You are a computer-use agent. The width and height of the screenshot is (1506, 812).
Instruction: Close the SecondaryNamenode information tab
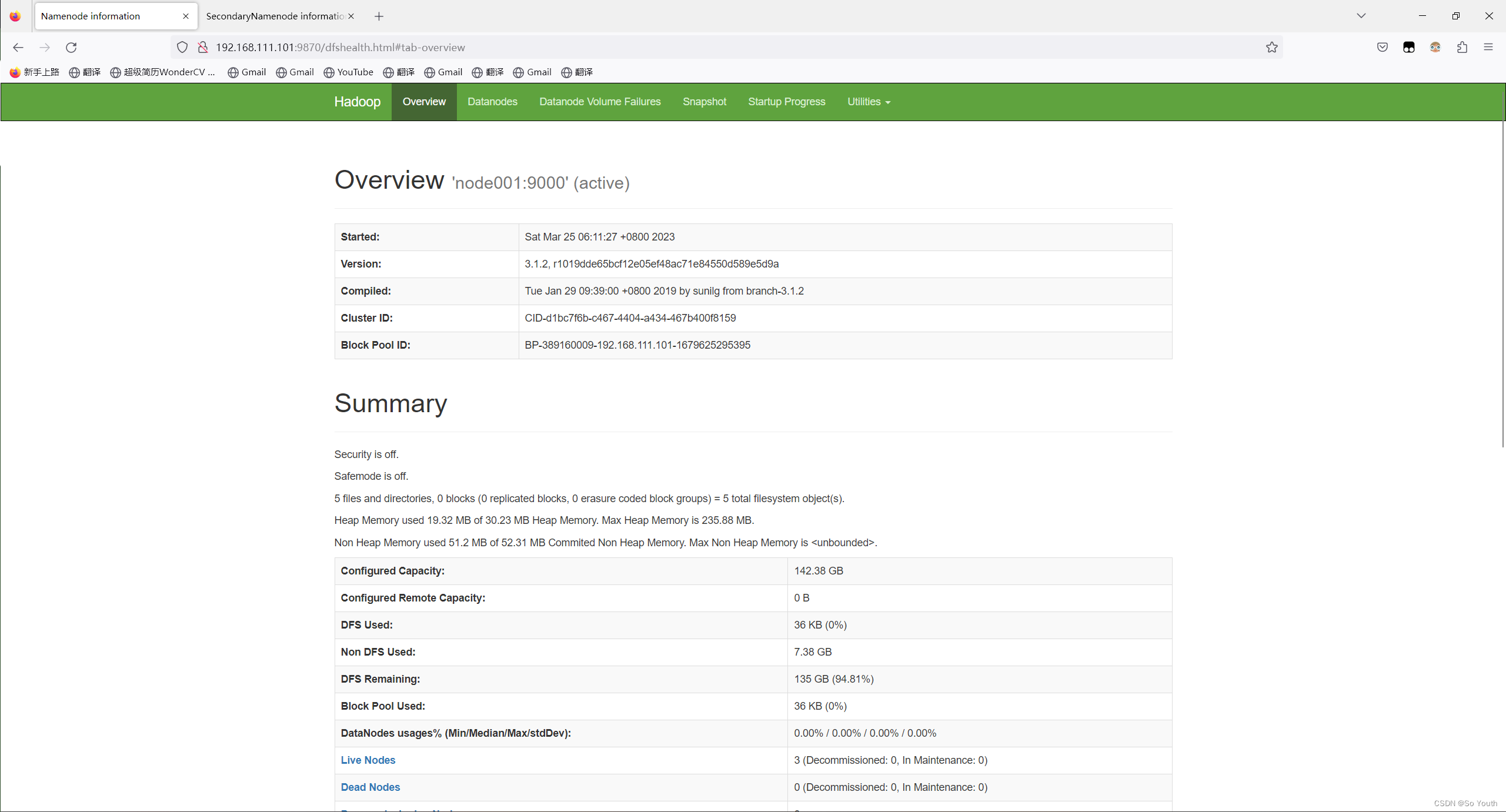pyautogui.click(x=351, y=16)
